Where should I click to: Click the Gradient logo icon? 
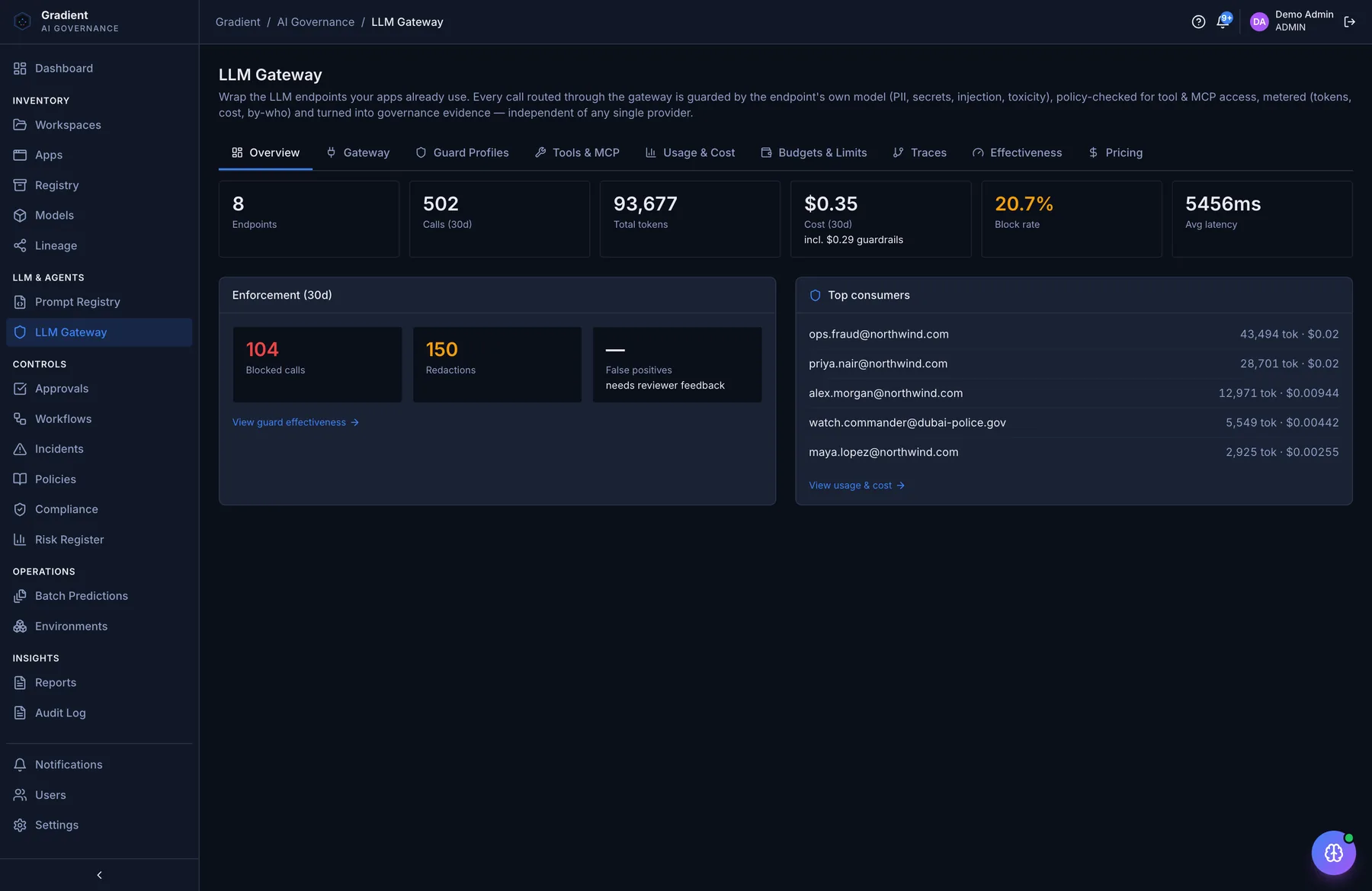23,21
